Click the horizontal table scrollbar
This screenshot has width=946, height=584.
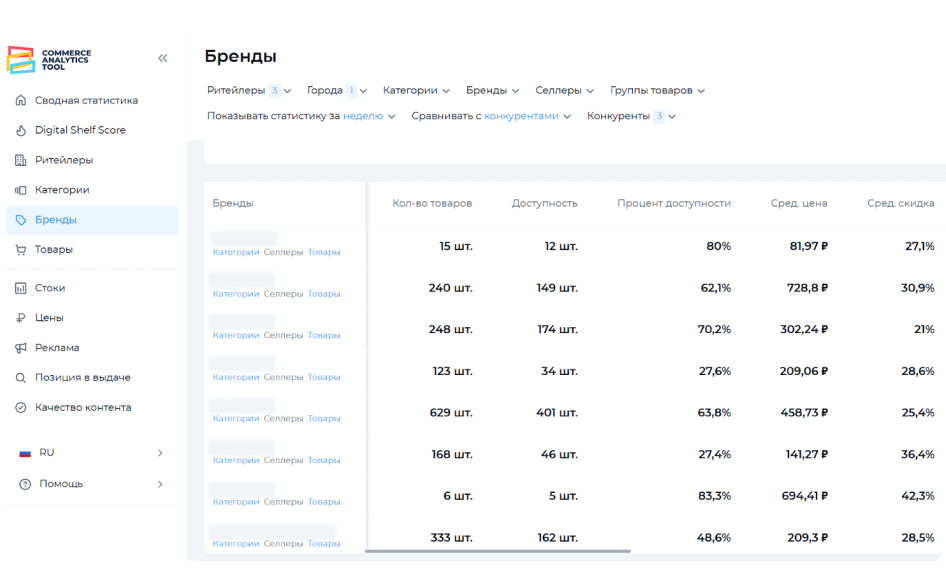(498, 551)
